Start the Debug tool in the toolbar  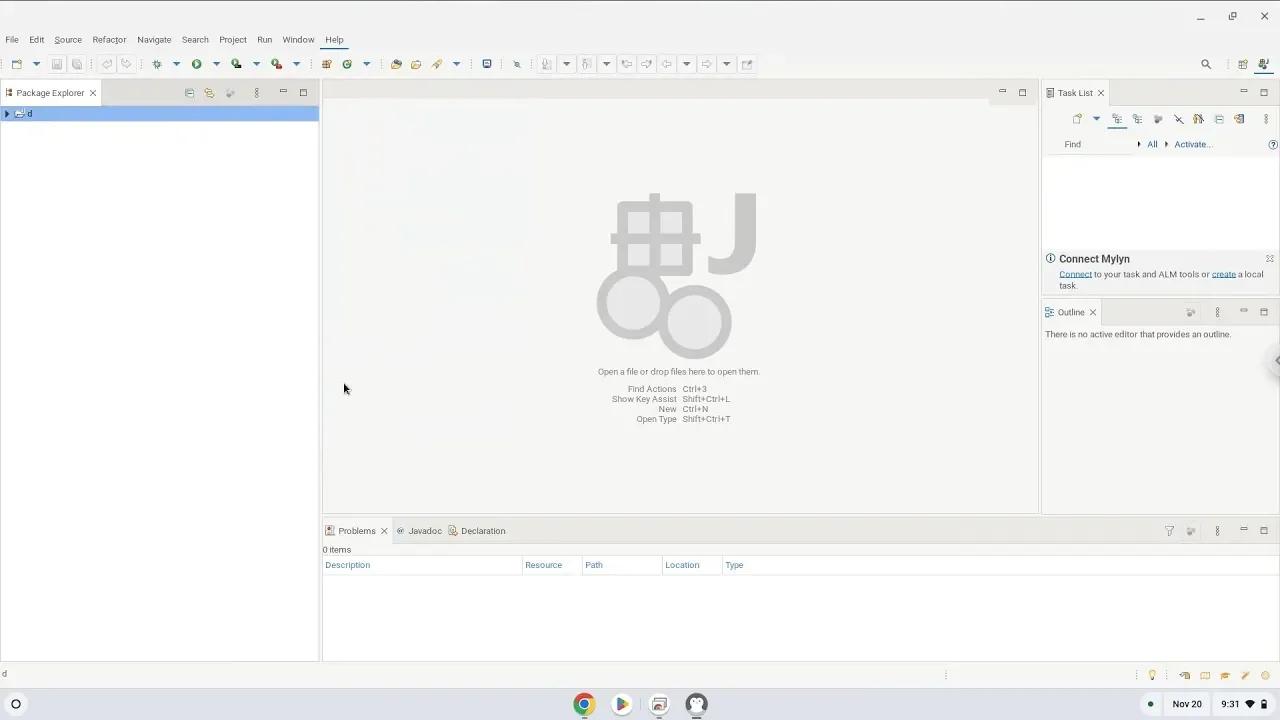tap(157, 63)
